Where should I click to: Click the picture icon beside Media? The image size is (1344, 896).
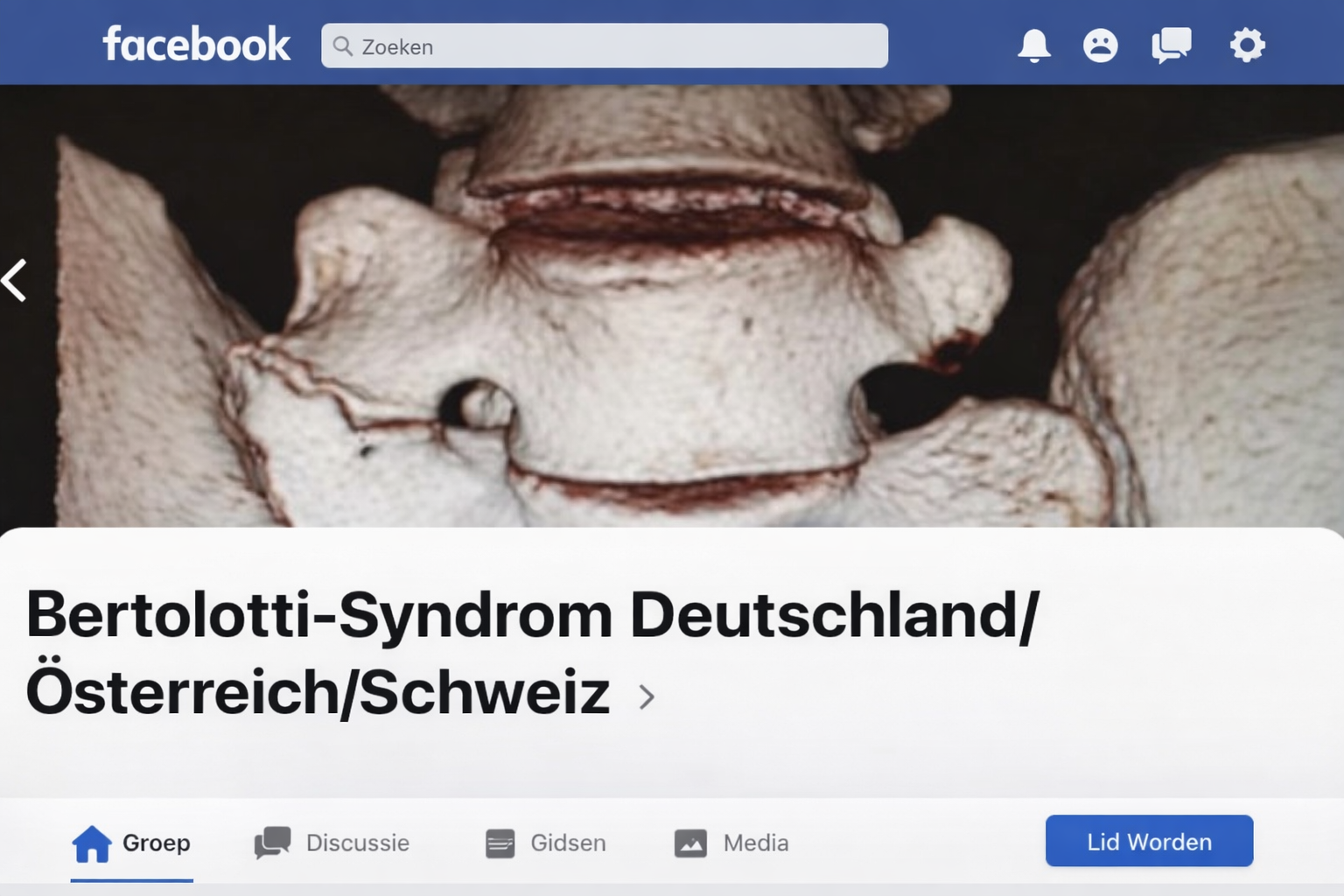(690, 843)
